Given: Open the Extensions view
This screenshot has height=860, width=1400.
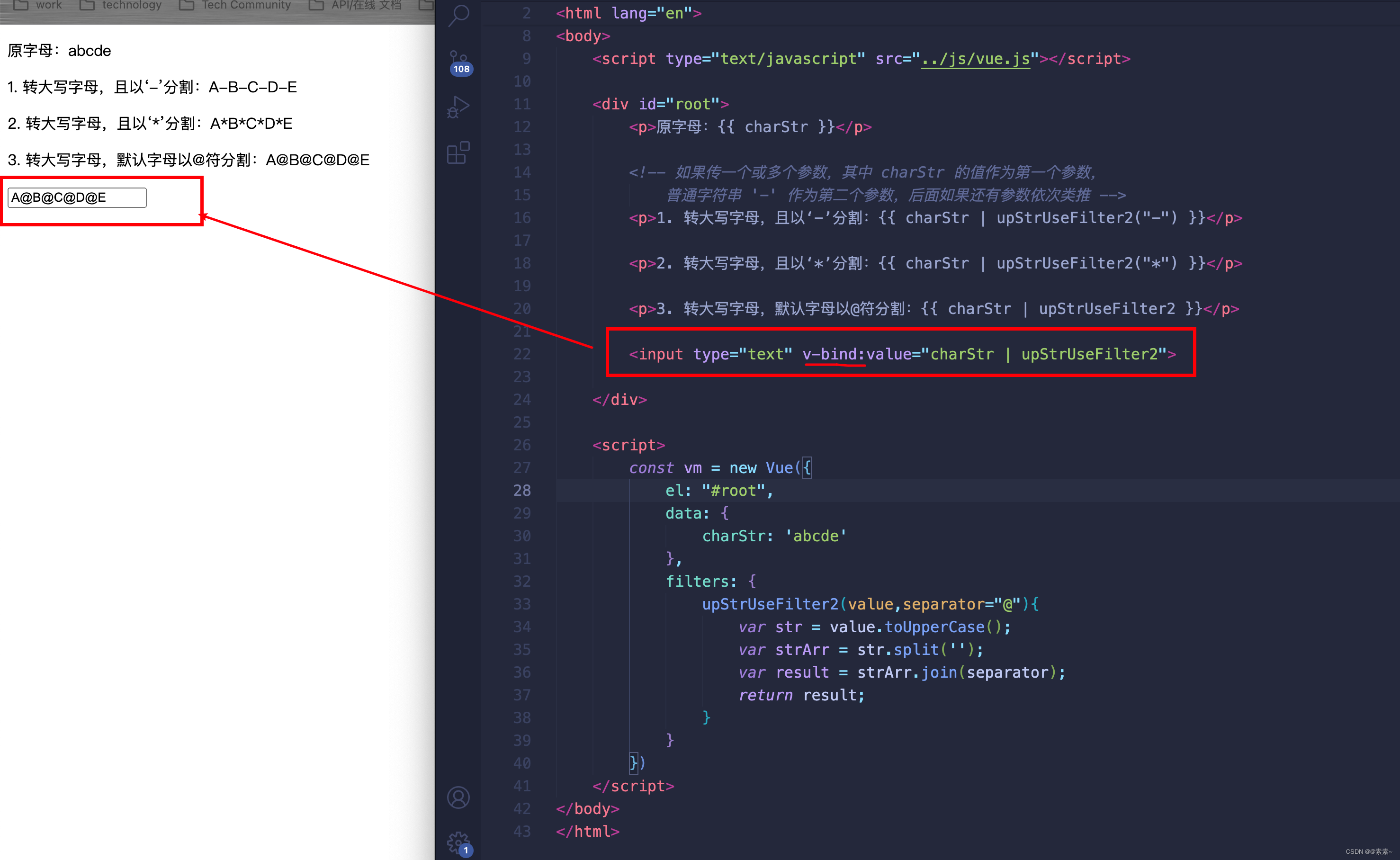Looking at the screenshot, I should [x=458, y=152].
